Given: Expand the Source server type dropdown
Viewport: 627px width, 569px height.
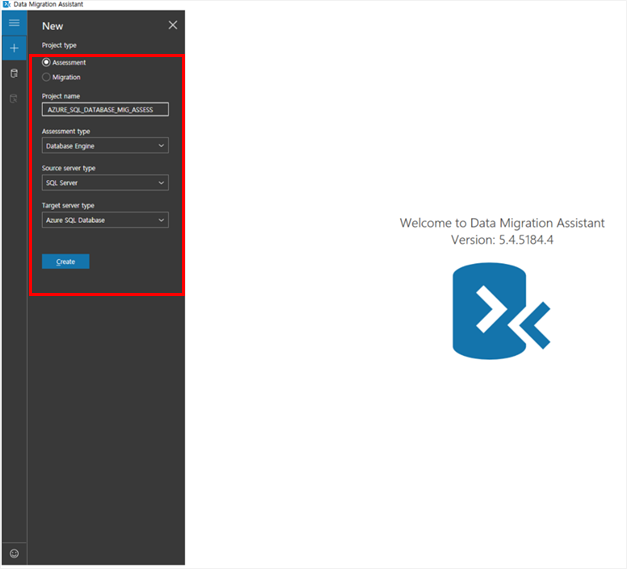Looking at the screenshot, I should coord(105,183).
